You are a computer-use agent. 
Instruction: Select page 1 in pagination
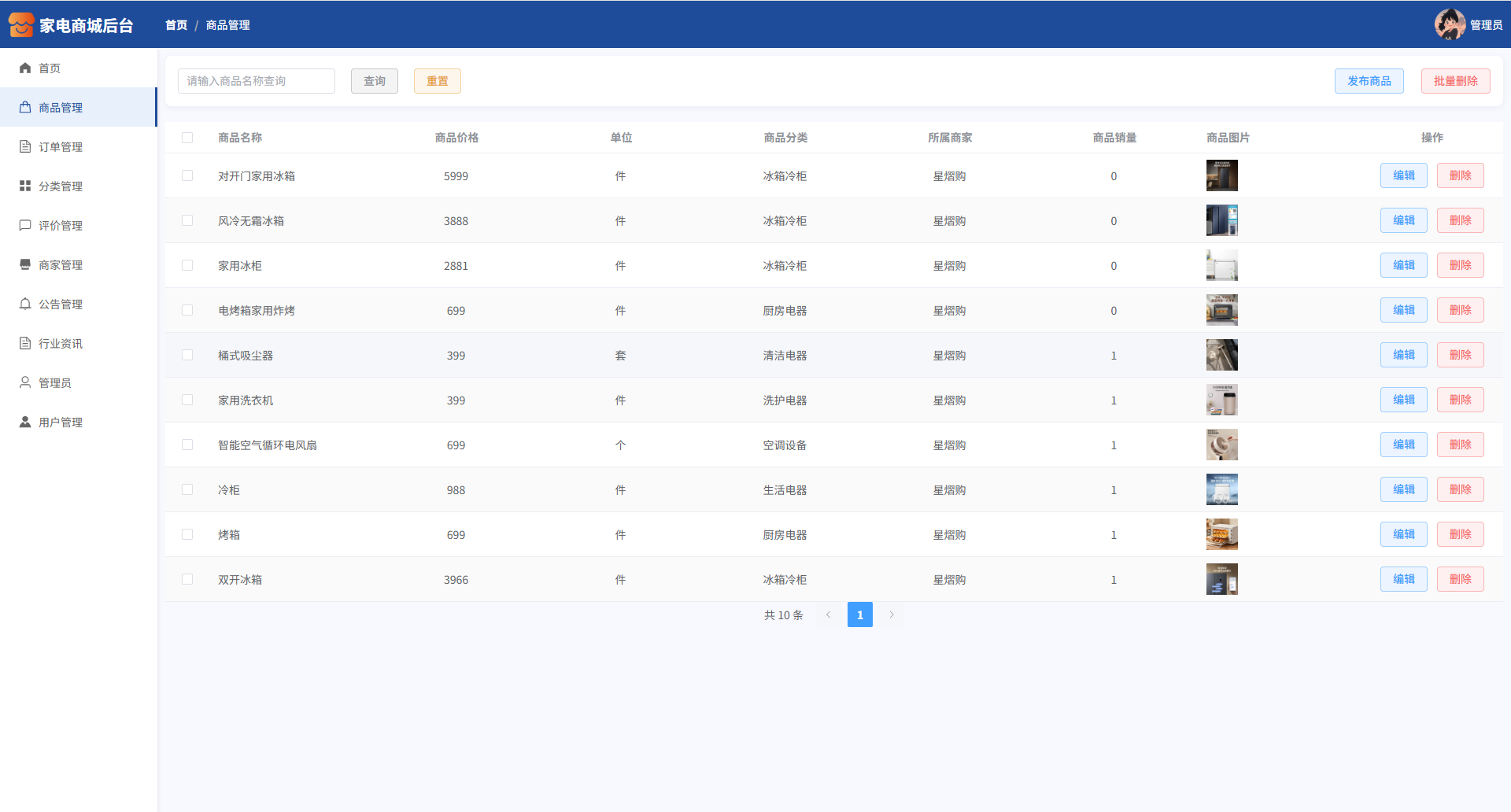859,615
